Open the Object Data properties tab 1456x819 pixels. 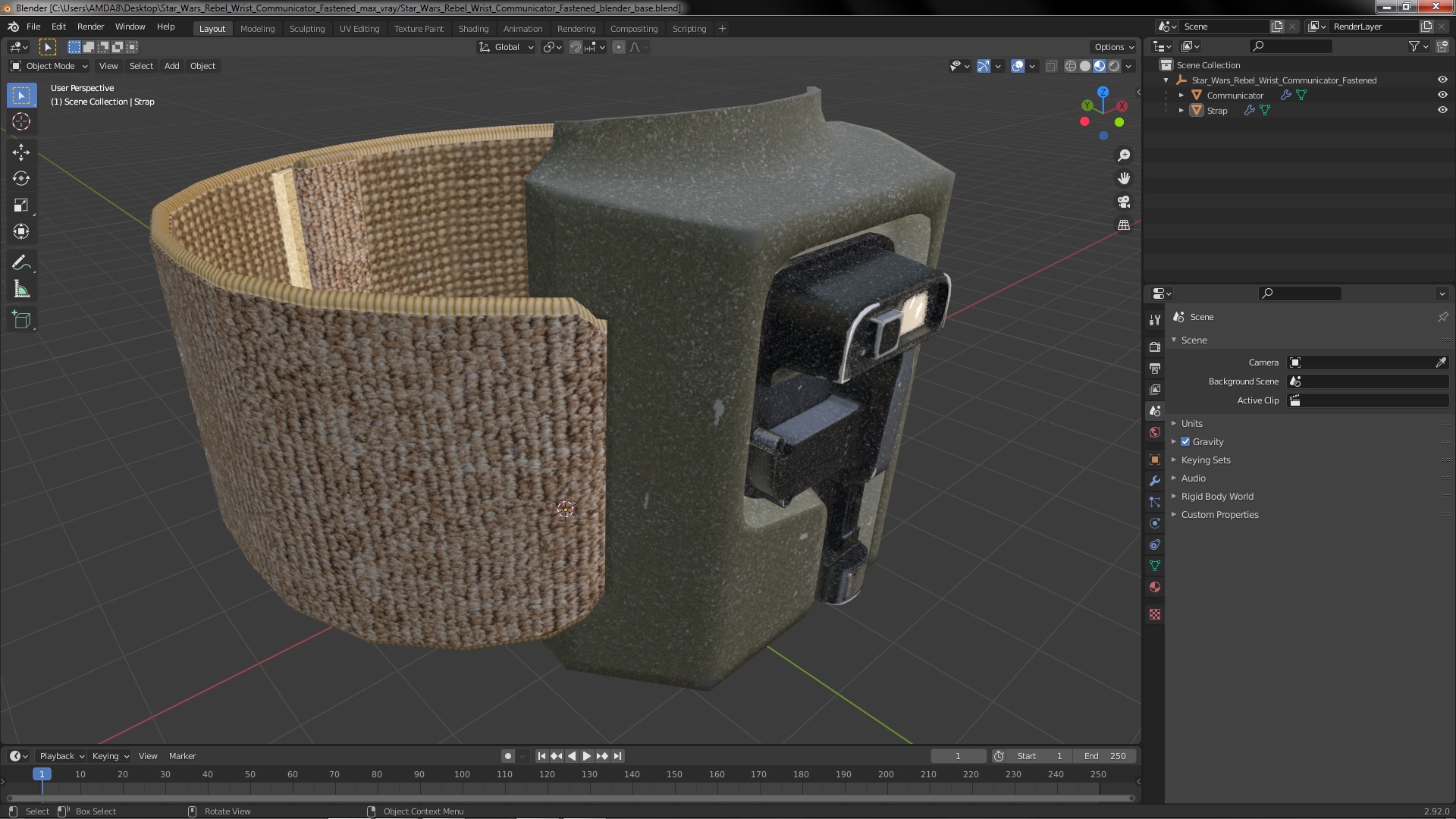pos(1155,566)
